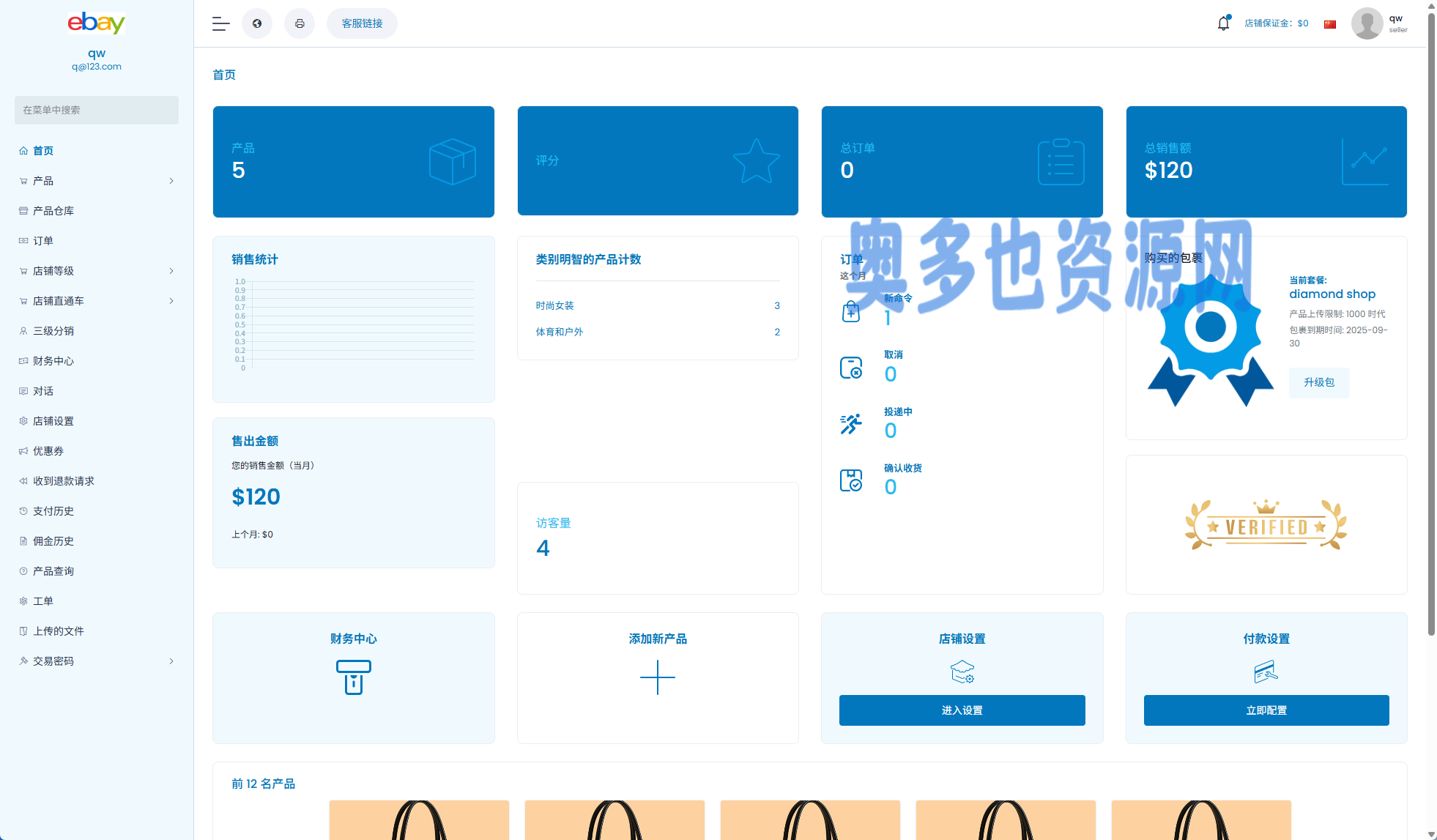Click the 产品 box icon on stat card
Viewport: 1437px width, 840px height.
pos(452,161)
